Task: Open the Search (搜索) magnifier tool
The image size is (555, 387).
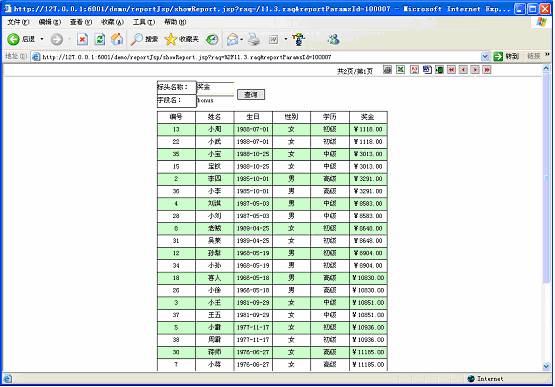Action: 144,39
